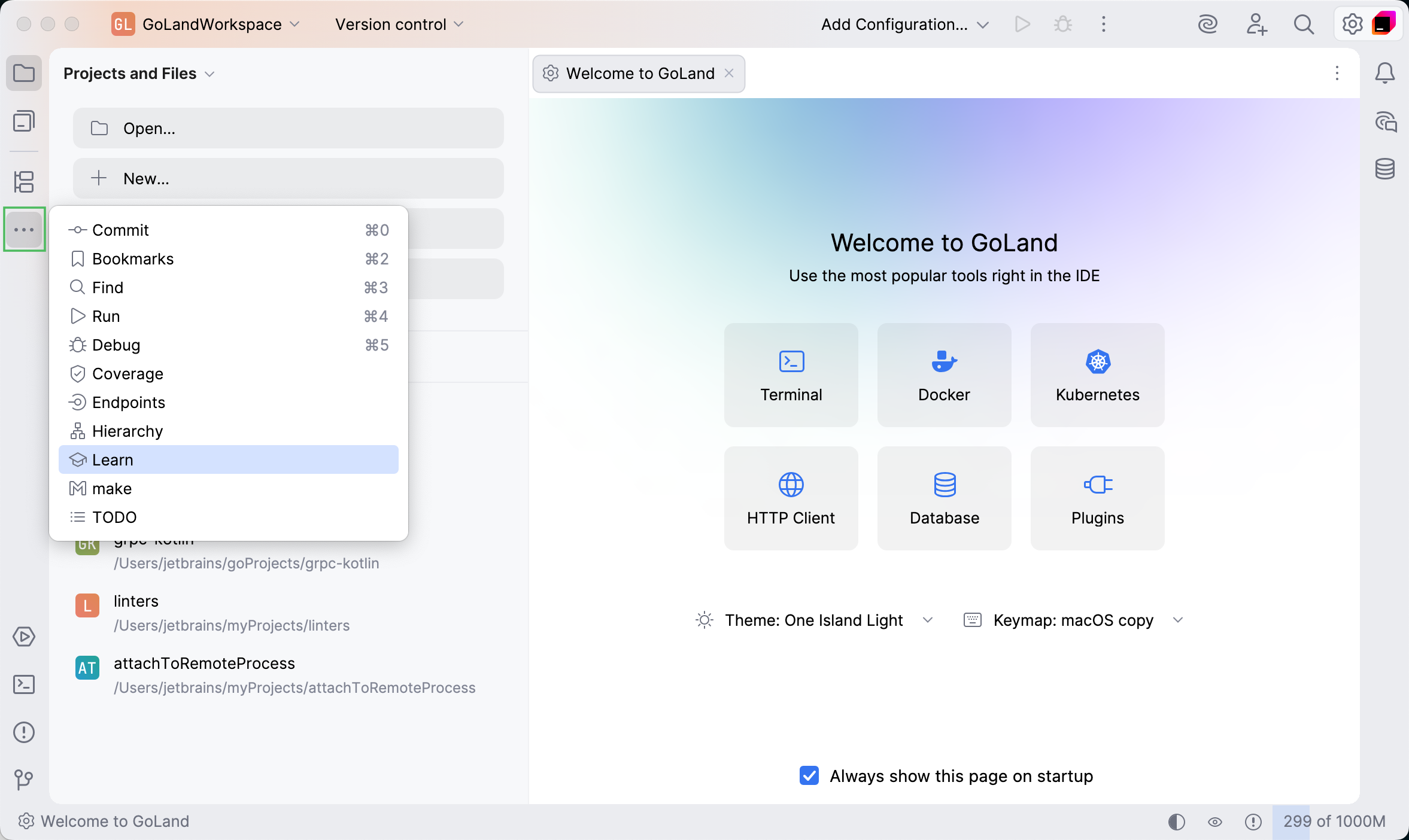The image size is (1409, 840).
Task: Toggle the half-circle contrast icon in status bar
Action: pos(1177,821)
